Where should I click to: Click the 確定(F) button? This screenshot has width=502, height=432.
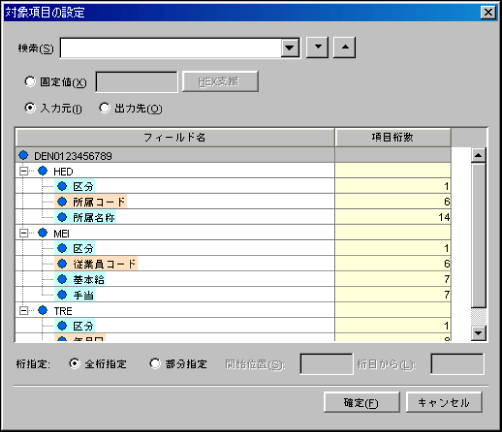tap(362, 402)
